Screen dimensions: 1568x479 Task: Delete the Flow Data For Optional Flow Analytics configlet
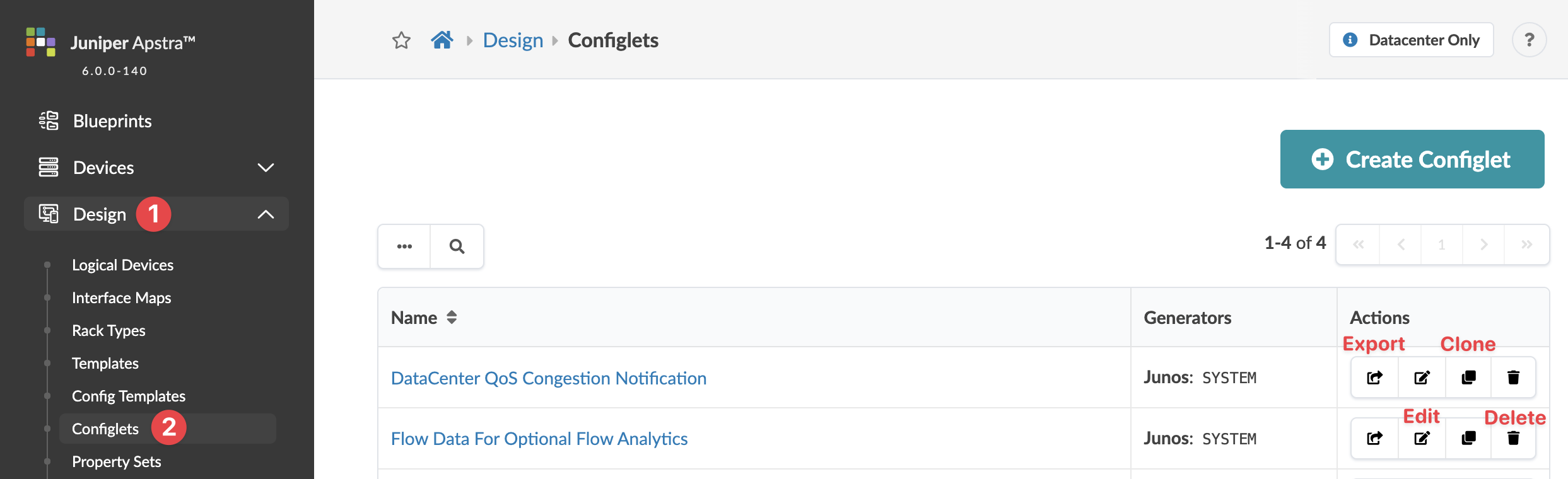coord(1513,438)
